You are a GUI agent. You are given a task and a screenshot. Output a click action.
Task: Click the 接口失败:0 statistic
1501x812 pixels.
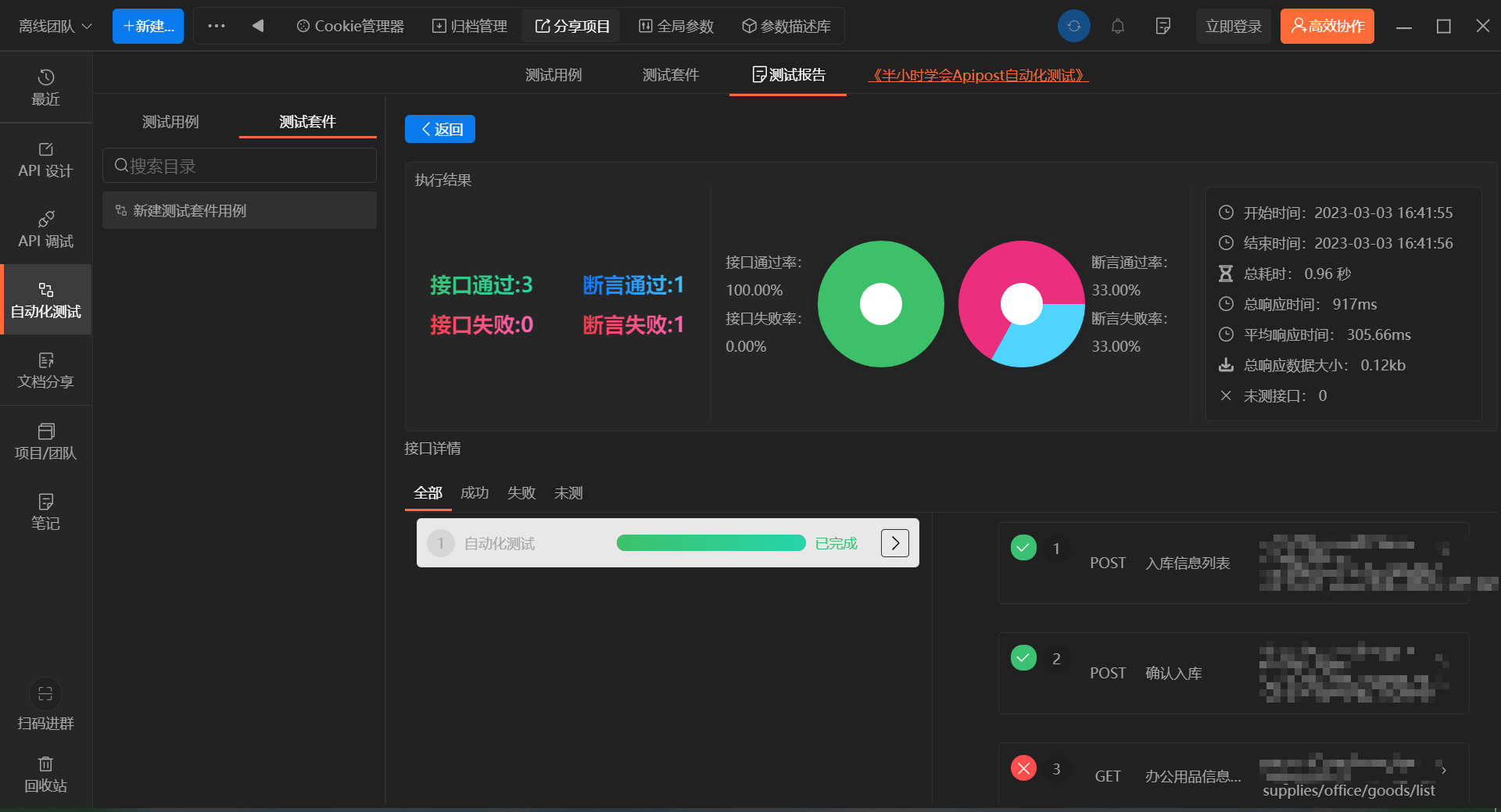click(482, 324)
